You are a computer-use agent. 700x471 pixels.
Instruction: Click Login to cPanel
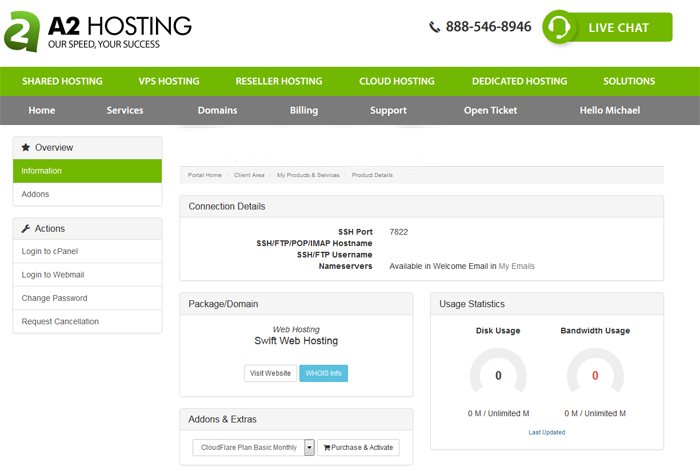pos(88,251)
